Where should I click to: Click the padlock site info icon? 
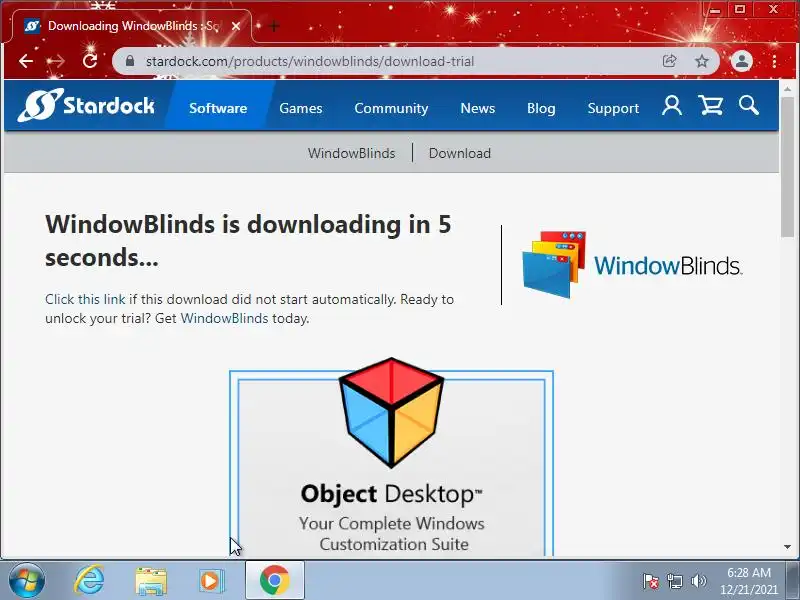(x=130, y=61)
